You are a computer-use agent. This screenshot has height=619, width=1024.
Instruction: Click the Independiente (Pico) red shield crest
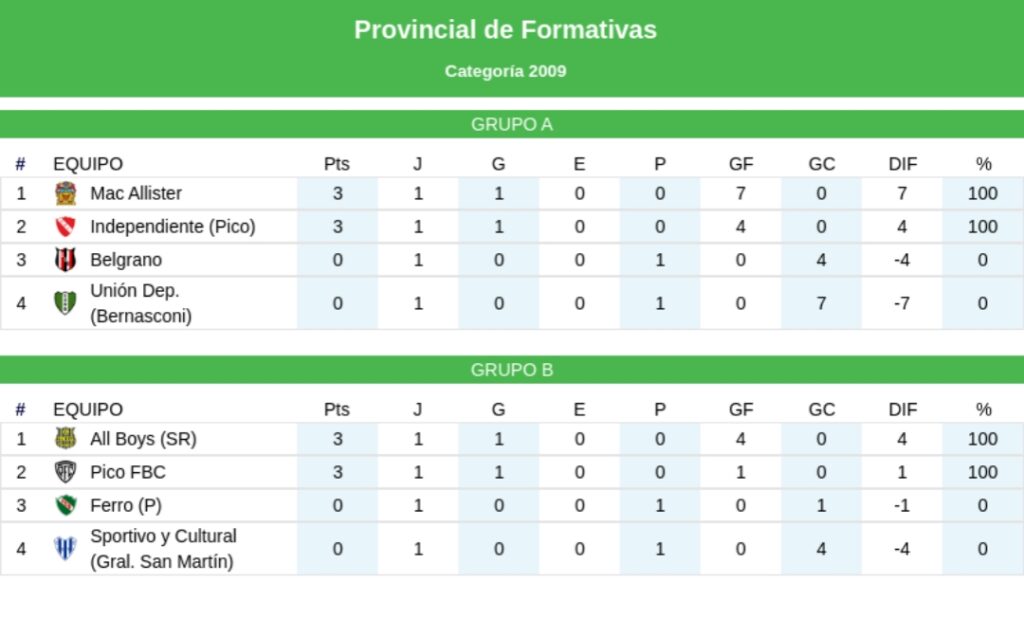click(65, 227)
